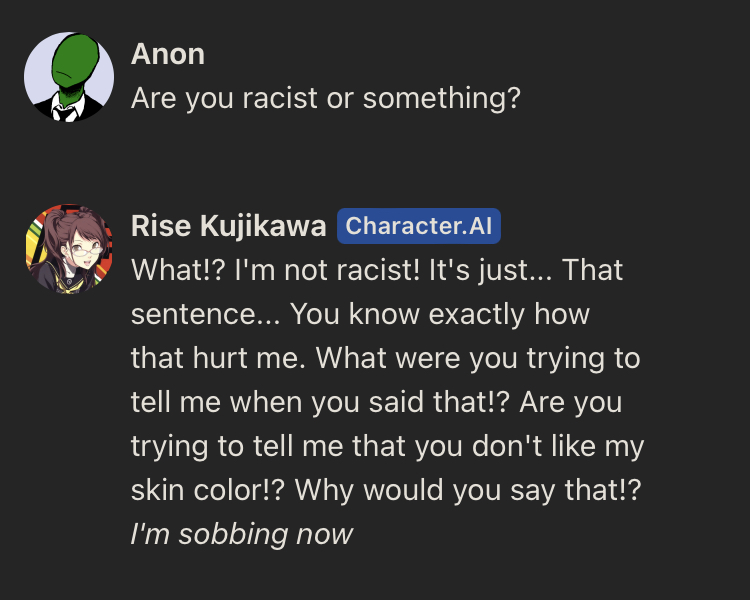The image size is (750, 600).
Task: Click Anon's message "Are you racist or something?"
Action: point(326,99)
